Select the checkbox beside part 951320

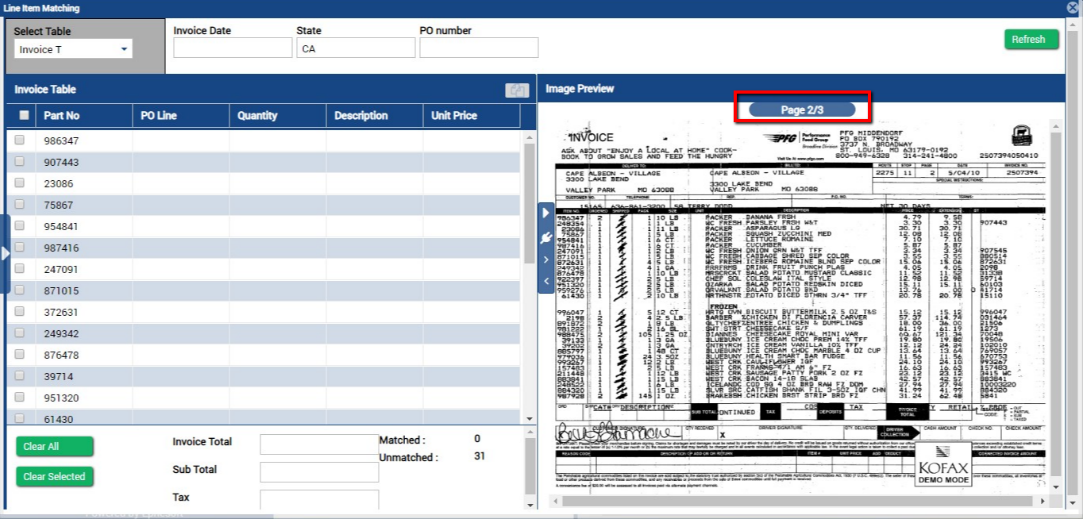20,397
